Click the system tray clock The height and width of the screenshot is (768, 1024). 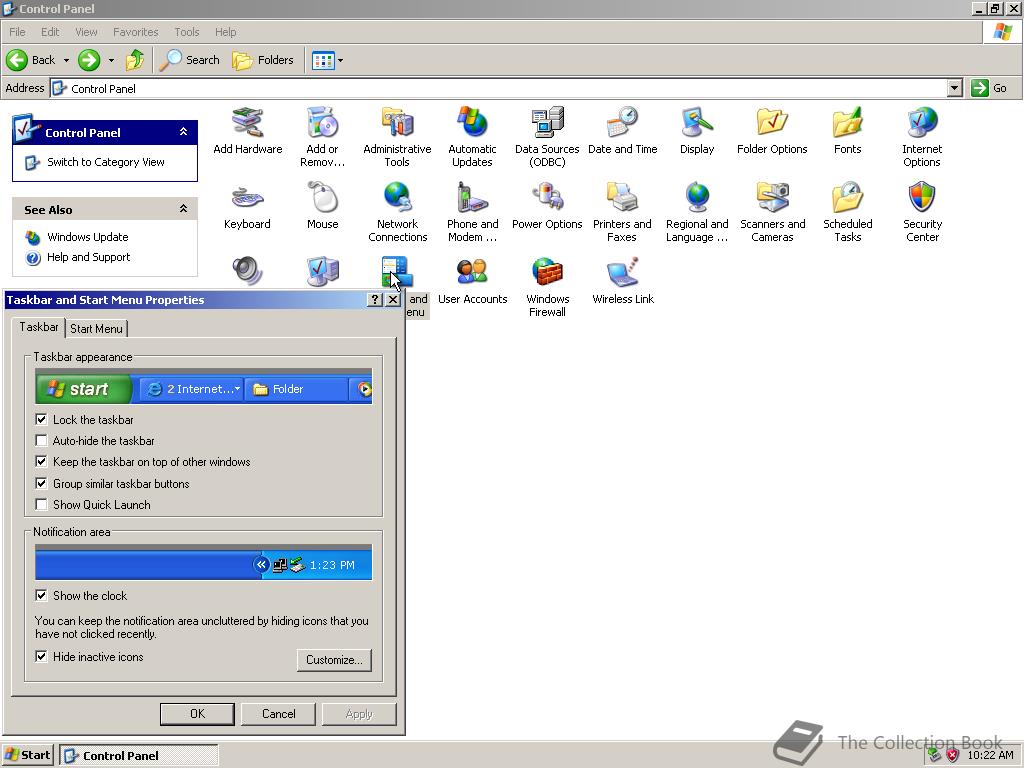[990, 755]
